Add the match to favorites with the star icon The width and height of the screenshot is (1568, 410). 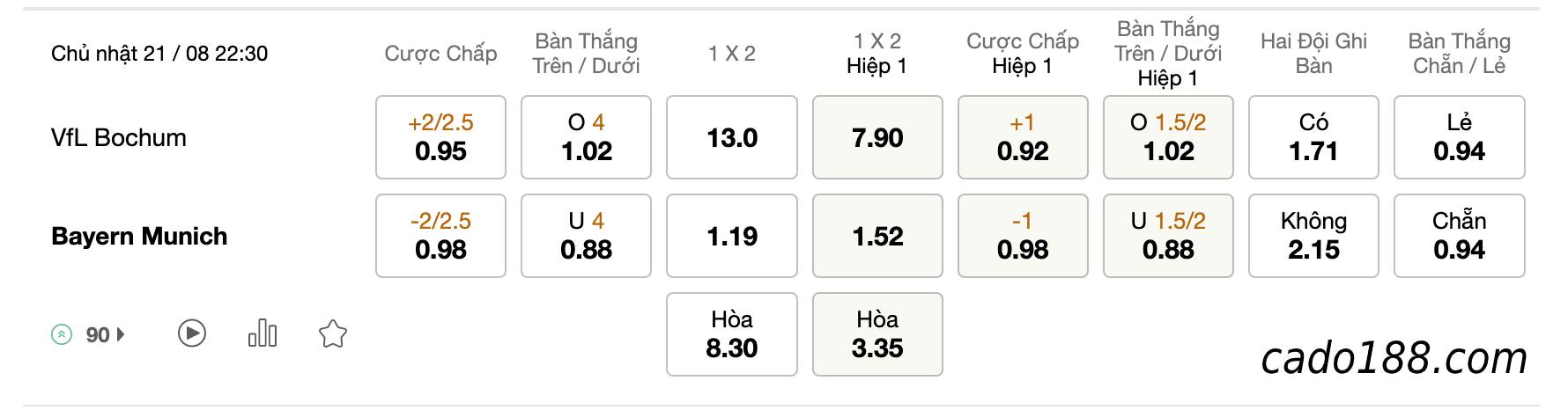(332, 334)
